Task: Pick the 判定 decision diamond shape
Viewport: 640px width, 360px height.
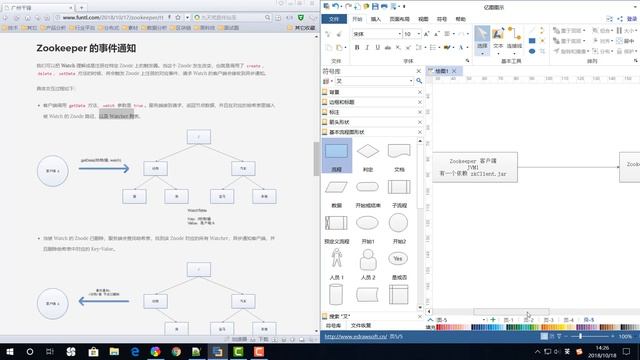Action: tap(368, 156)
